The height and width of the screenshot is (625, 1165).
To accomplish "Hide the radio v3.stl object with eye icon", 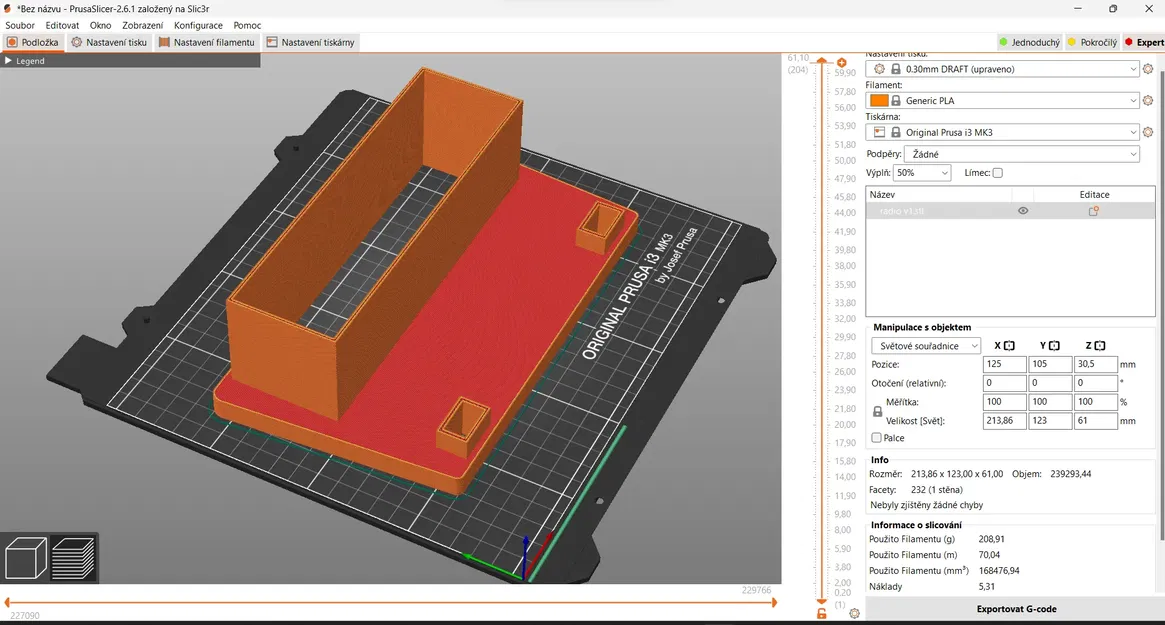I will (x=1023, y=211).
